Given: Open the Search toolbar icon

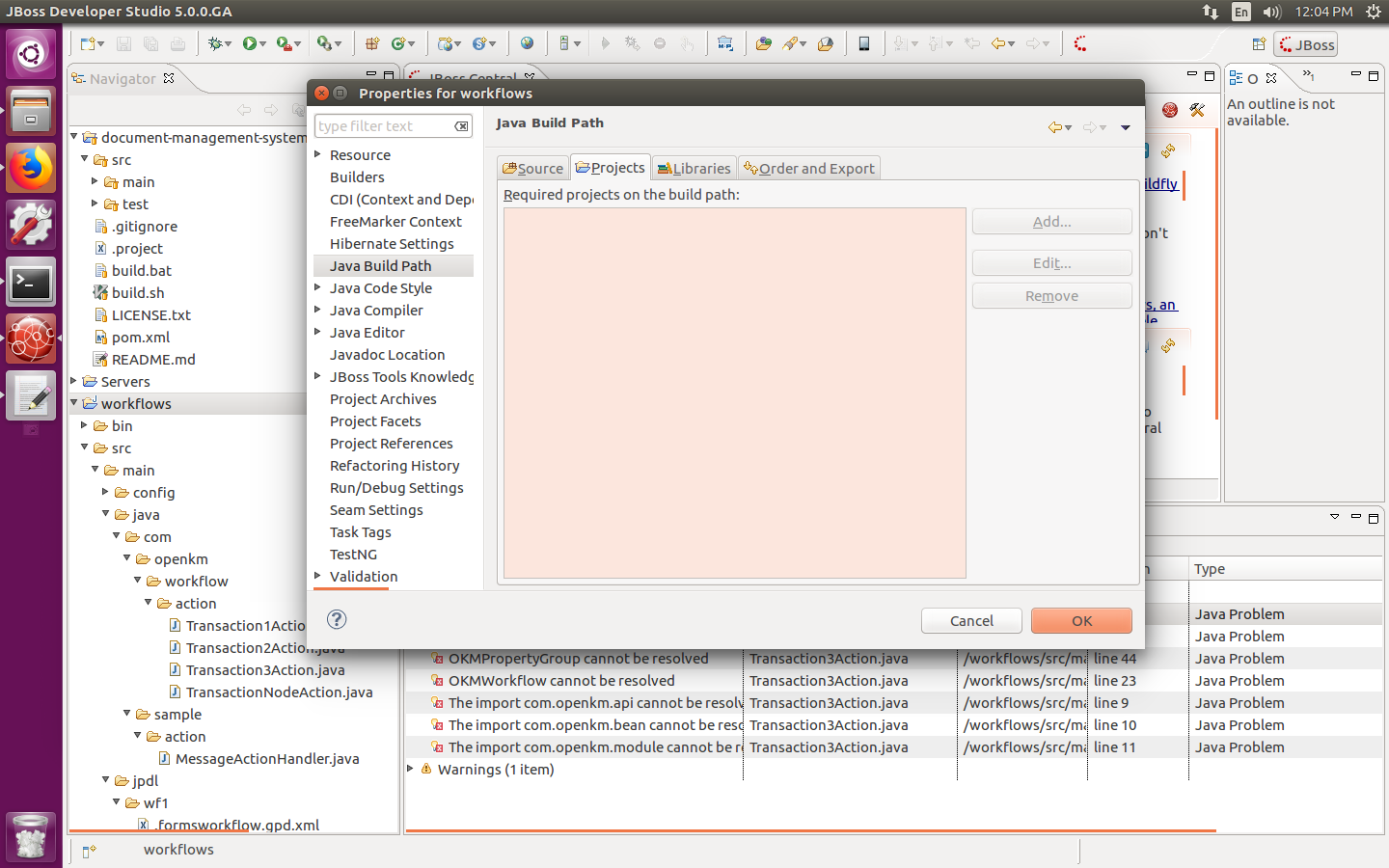Looking at the screenshot, I should coord(789,43).
